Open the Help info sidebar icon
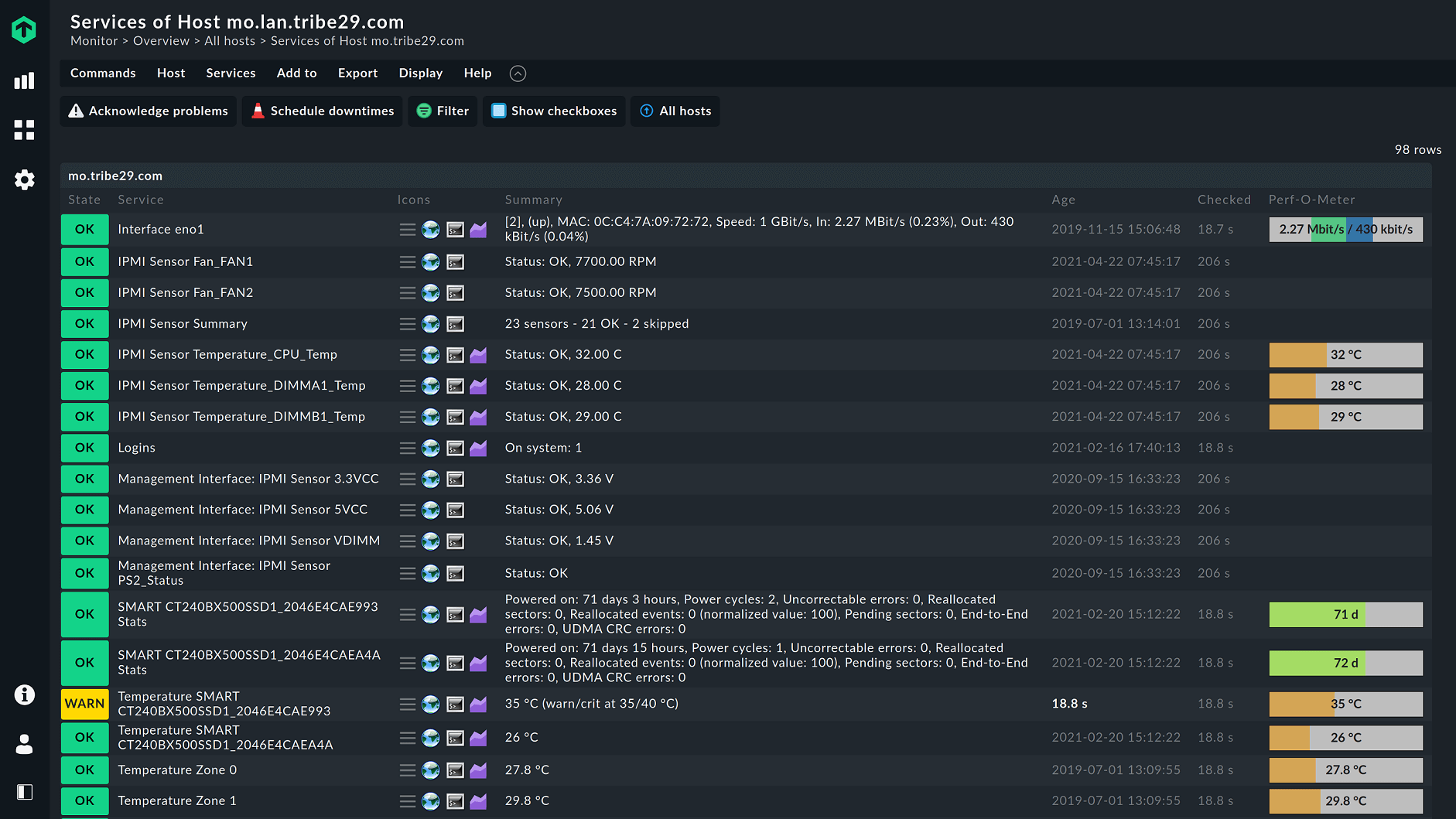Viewport: 1456px width, 819px height. click(24, 694)
